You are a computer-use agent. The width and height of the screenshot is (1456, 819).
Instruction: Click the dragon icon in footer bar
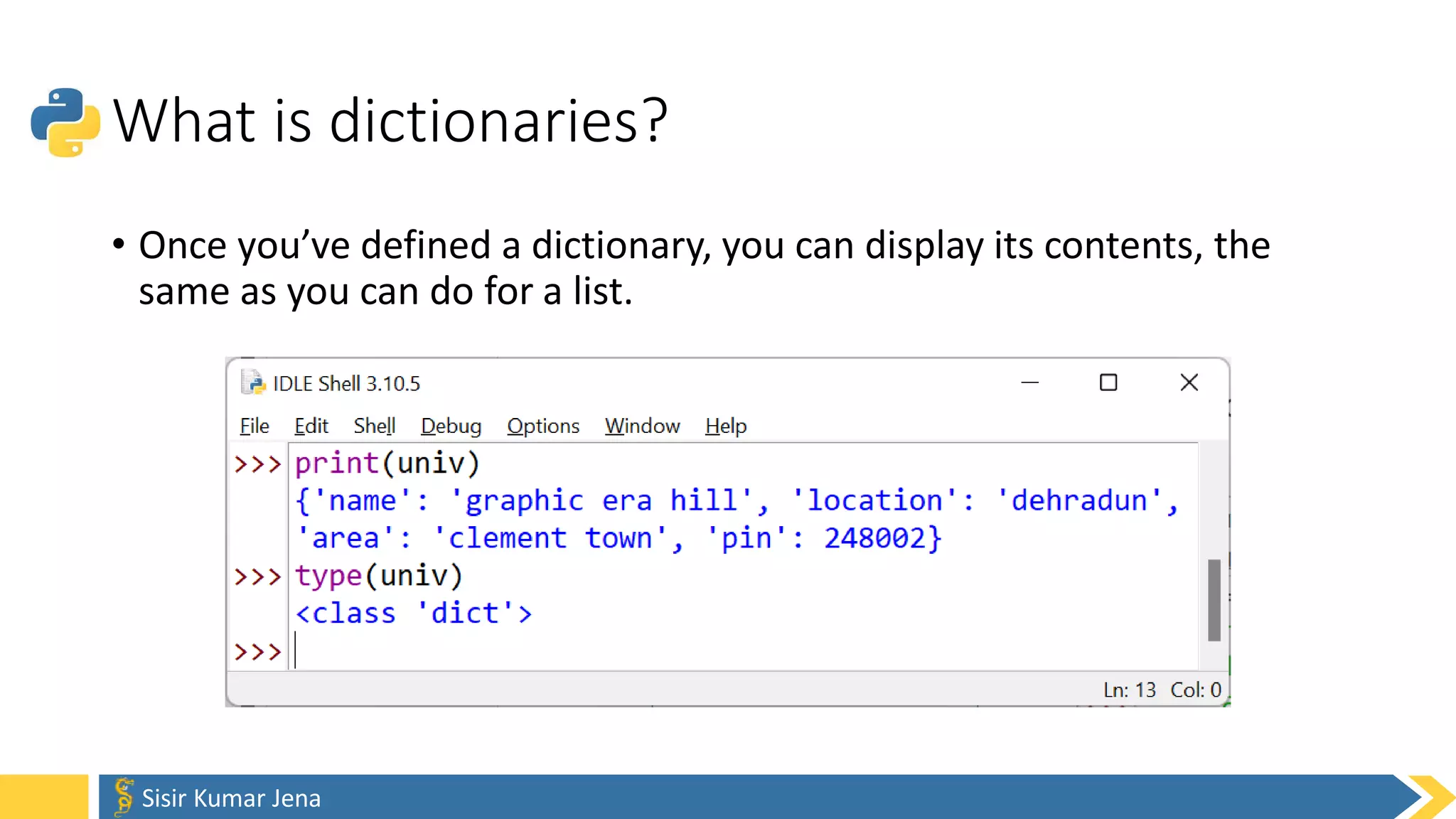click(x=124, y=796)
